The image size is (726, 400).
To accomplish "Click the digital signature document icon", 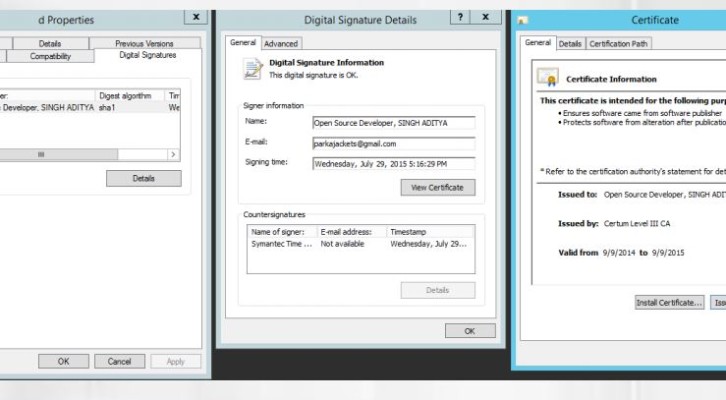I will click(250, 68).
